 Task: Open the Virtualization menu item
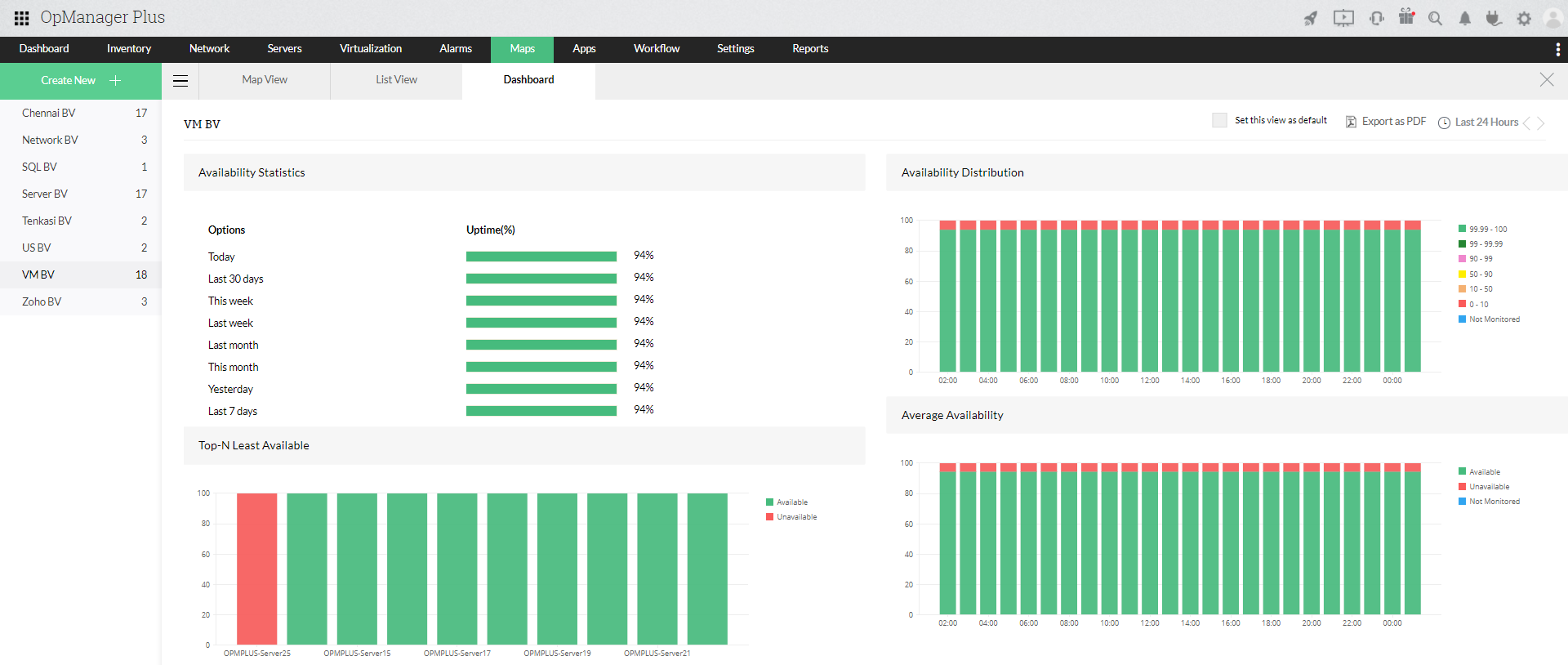(x=371, y=49)
